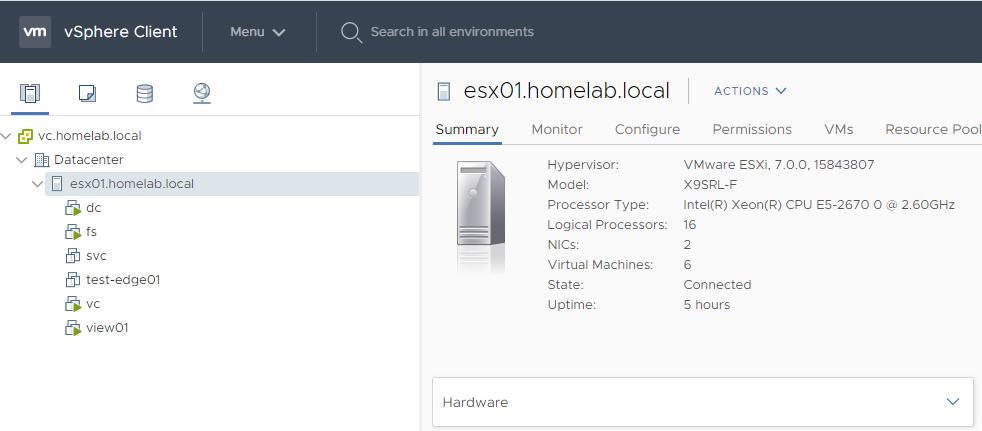Click the Logical Processors value 16
Viewport: 982px width, 431px height.
[690, 225]
